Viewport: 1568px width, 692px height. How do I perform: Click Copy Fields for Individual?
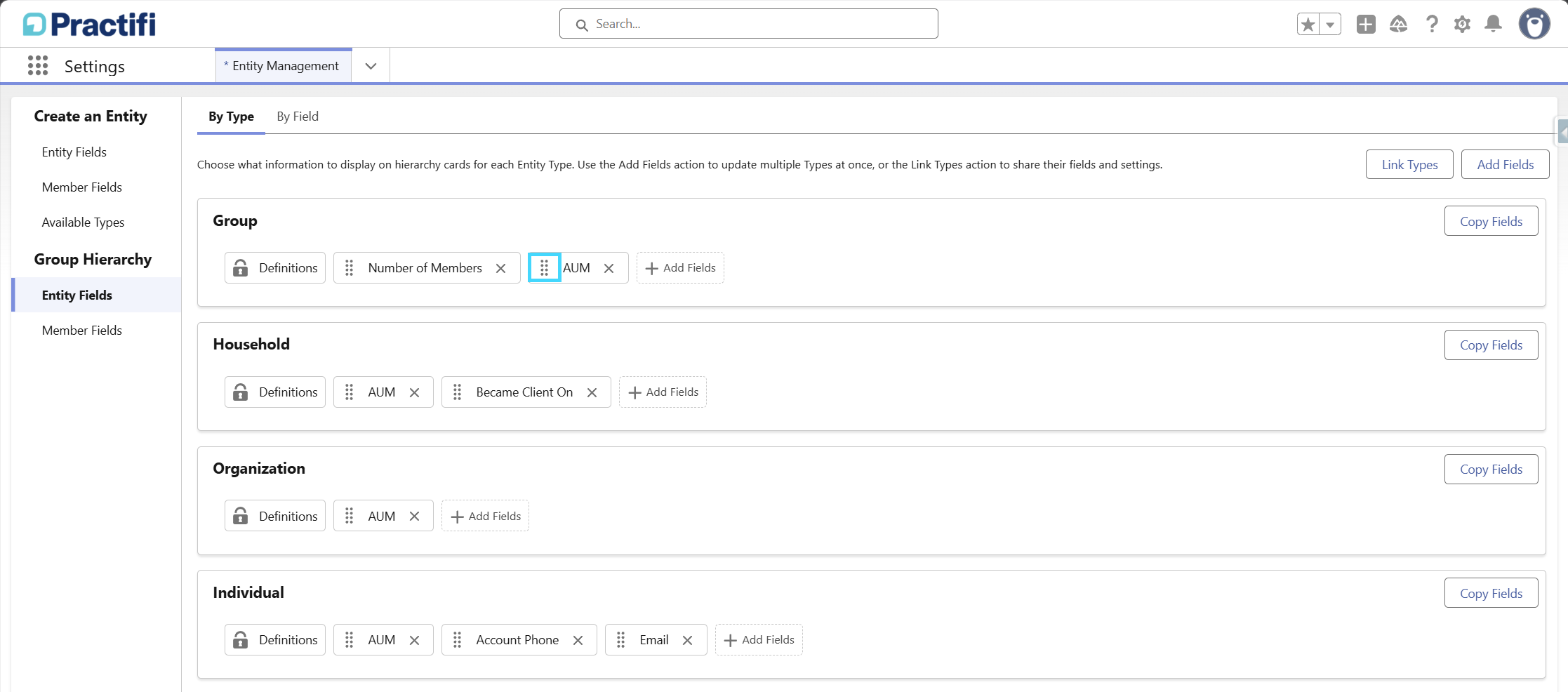coord(1491,594)
